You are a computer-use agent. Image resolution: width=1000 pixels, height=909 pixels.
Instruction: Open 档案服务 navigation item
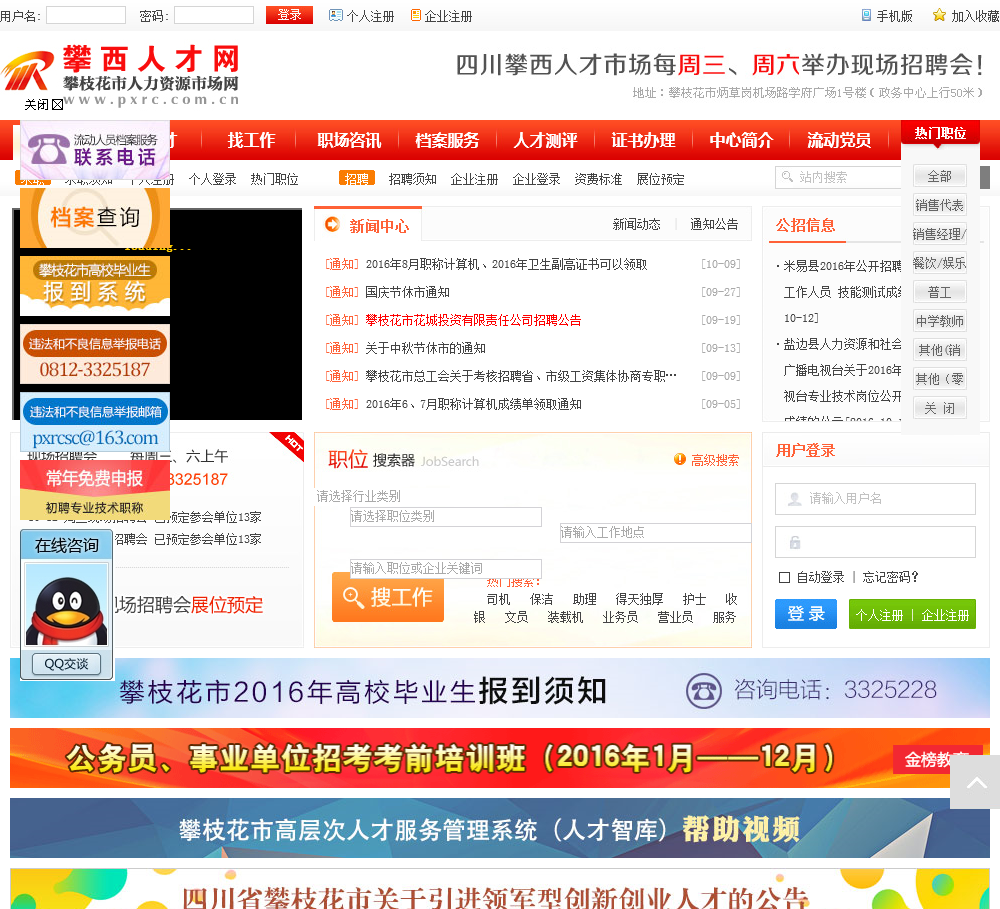(447, 140)
